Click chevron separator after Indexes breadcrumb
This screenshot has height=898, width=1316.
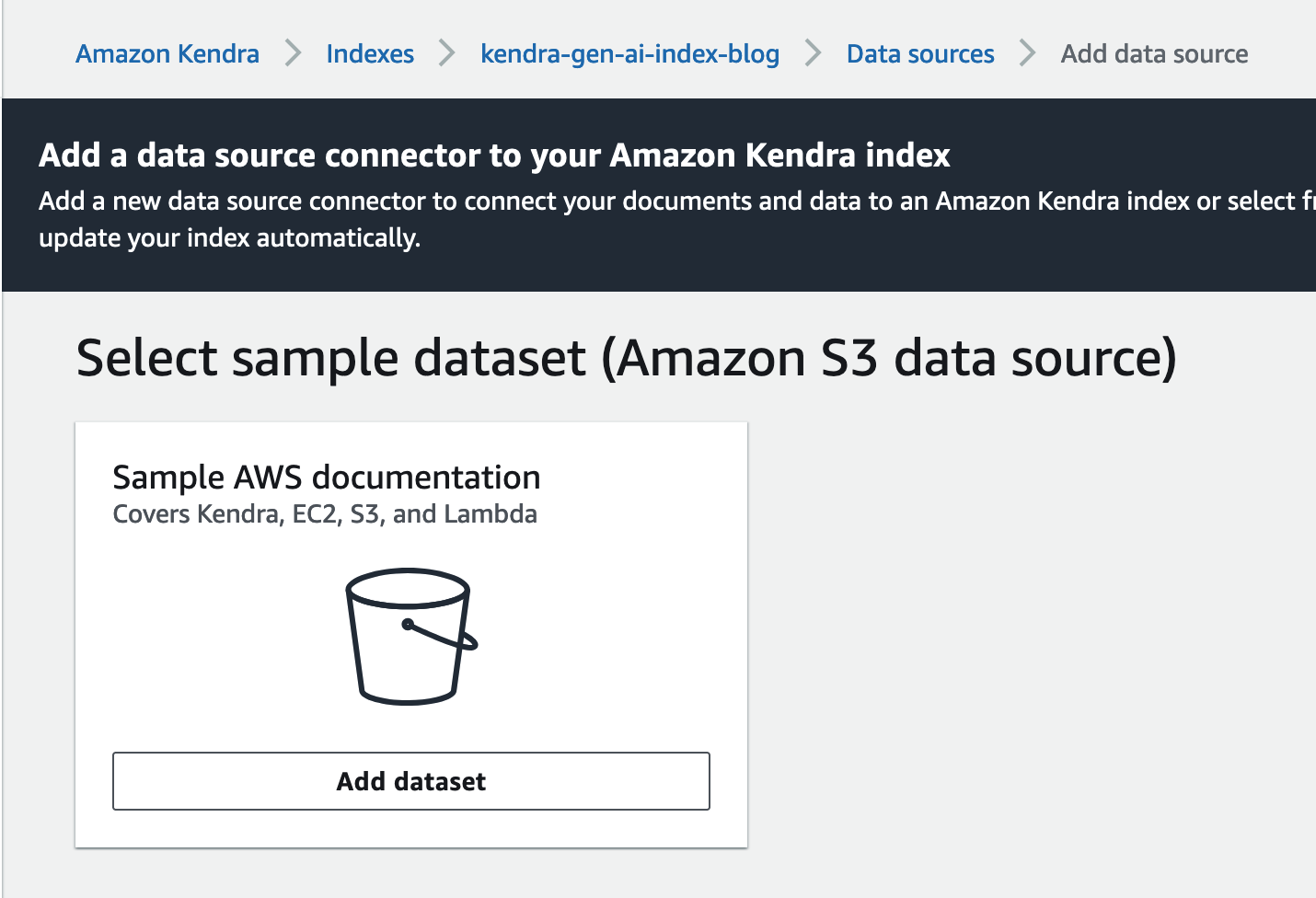coord(447,53)
